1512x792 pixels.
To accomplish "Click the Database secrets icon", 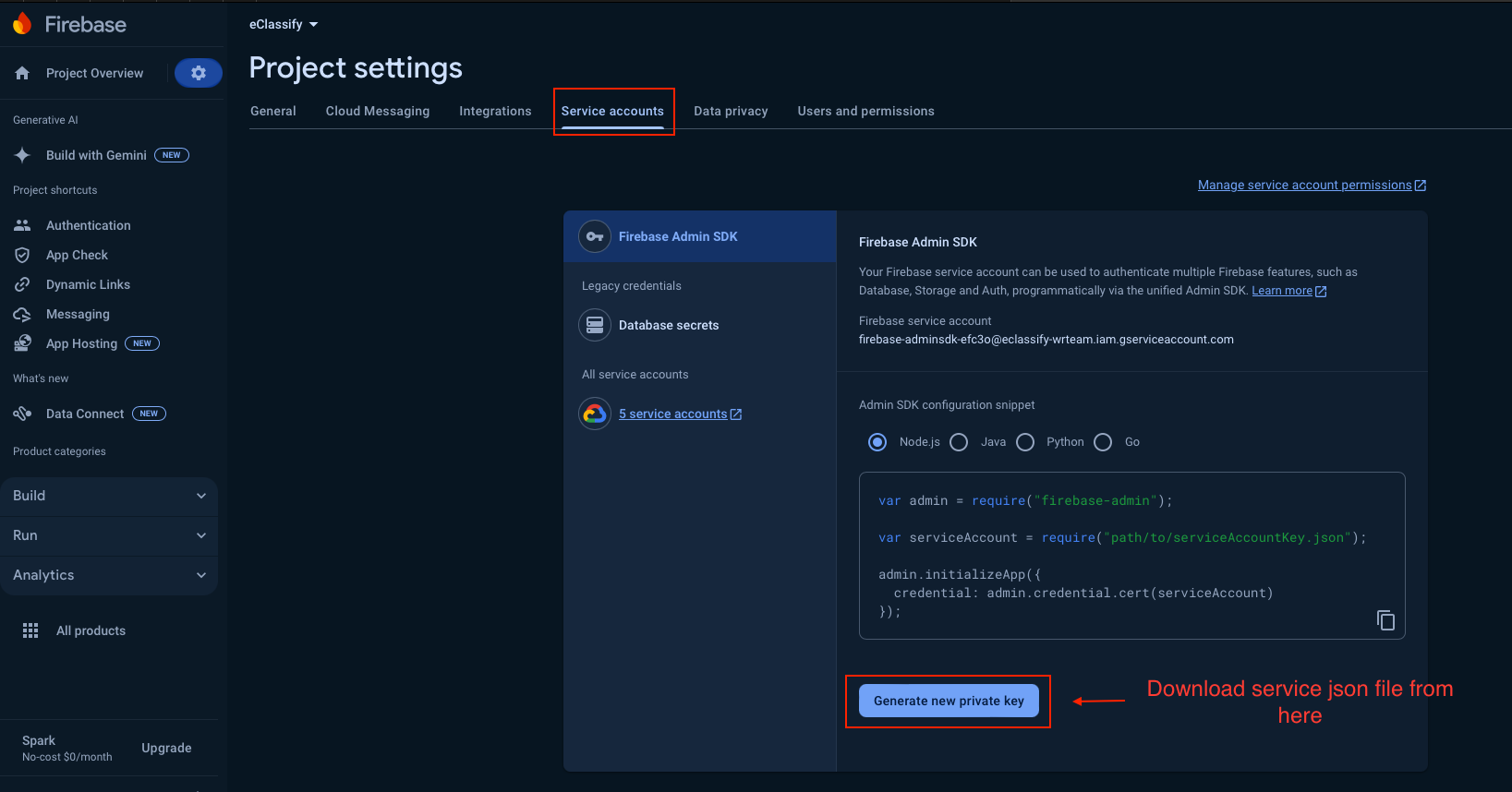I will [x=595, y=325].
